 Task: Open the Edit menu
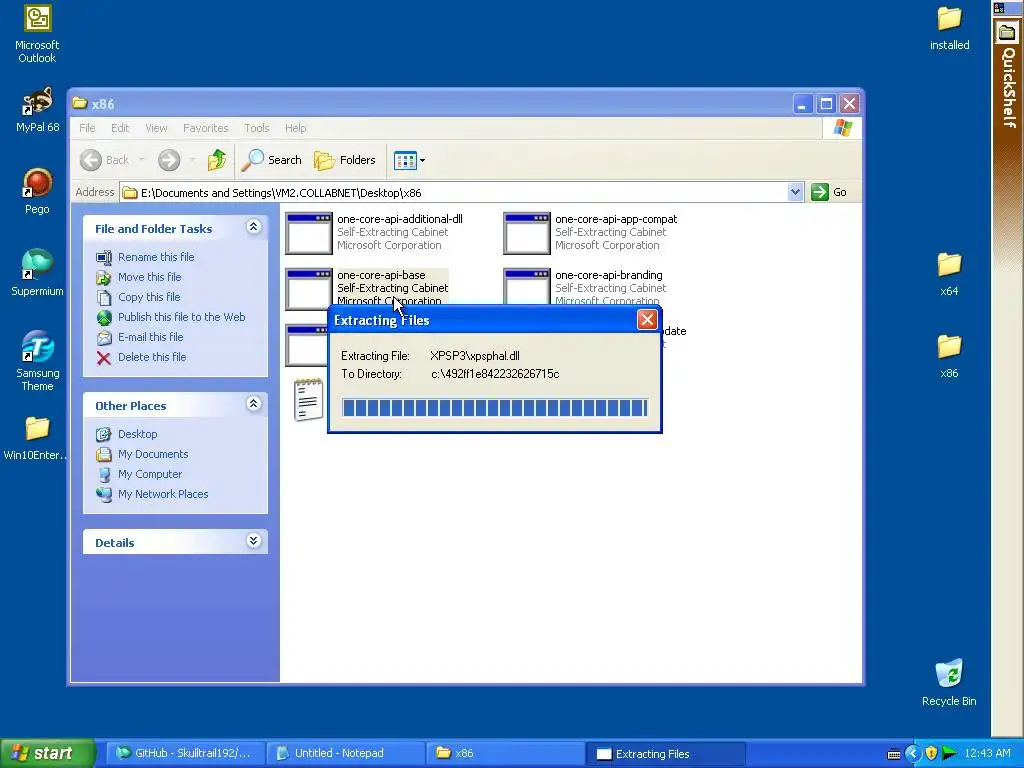120,128
